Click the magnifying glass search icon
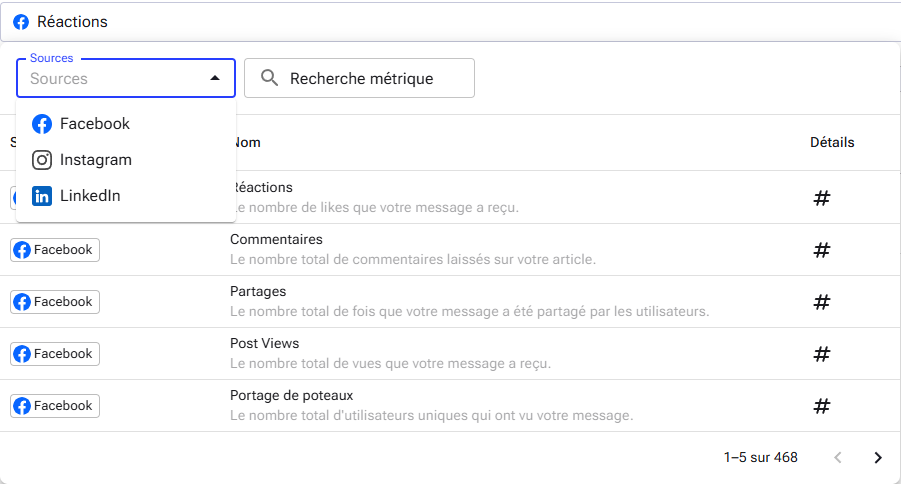Screen dimensions: 901x484 pos(268,78)
